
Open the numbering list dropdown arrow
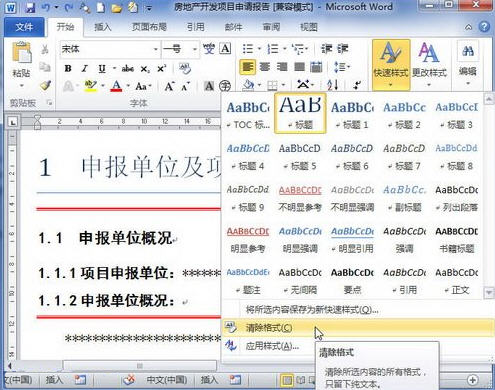pos(285,49)
